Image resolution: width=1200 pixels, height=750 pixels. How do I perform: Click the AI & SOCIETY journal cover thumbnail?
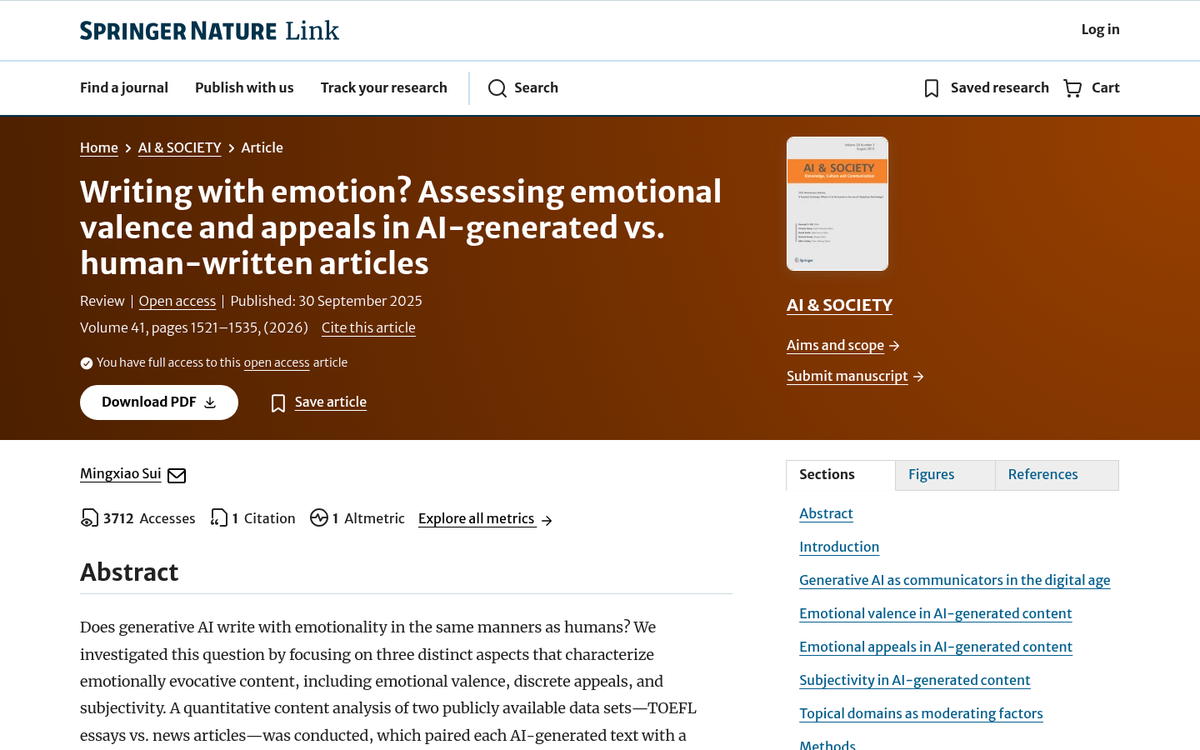click(x=837, y=203)
